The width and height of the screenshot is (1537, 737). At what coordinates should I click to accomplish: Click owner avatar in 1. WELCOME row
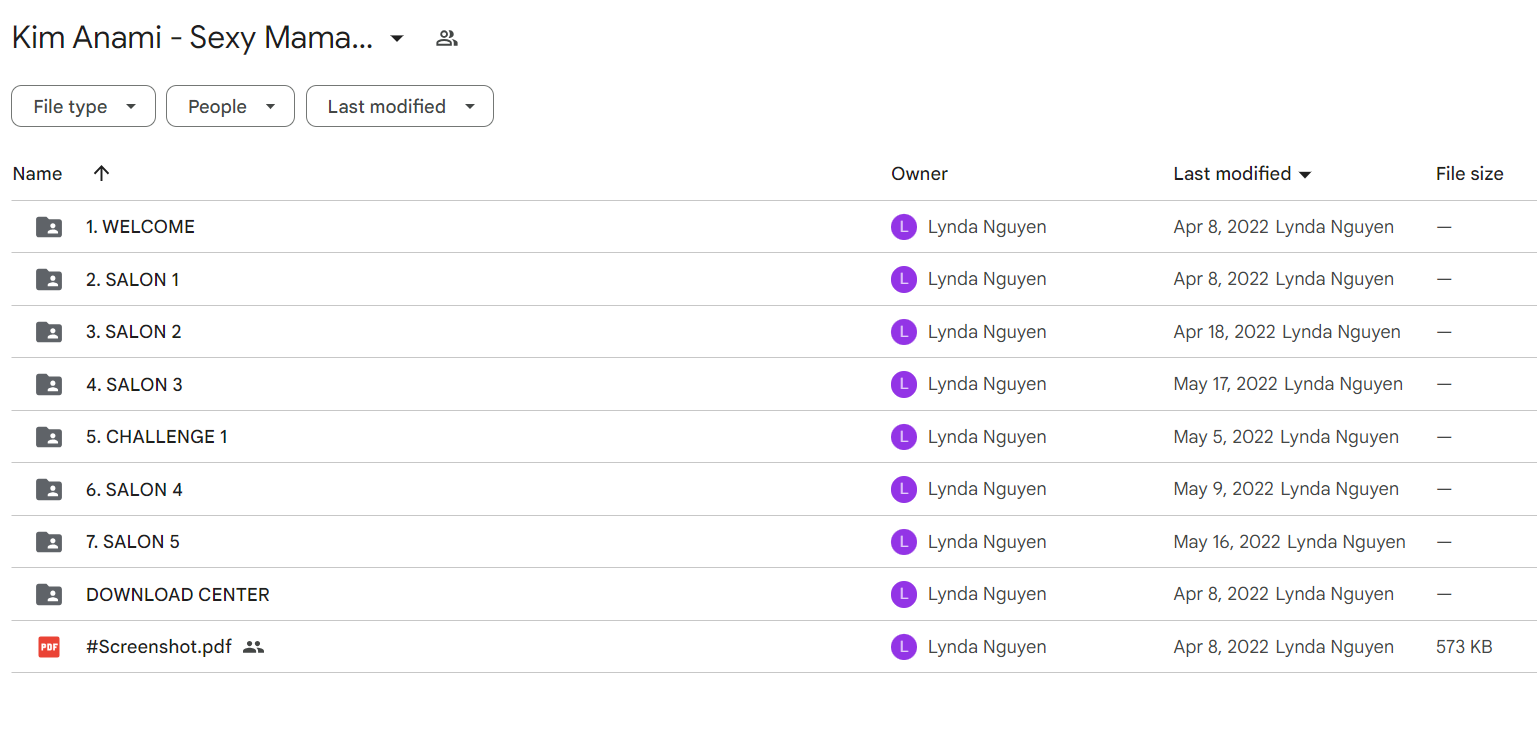pyautogui.click(x=904, y=227)
